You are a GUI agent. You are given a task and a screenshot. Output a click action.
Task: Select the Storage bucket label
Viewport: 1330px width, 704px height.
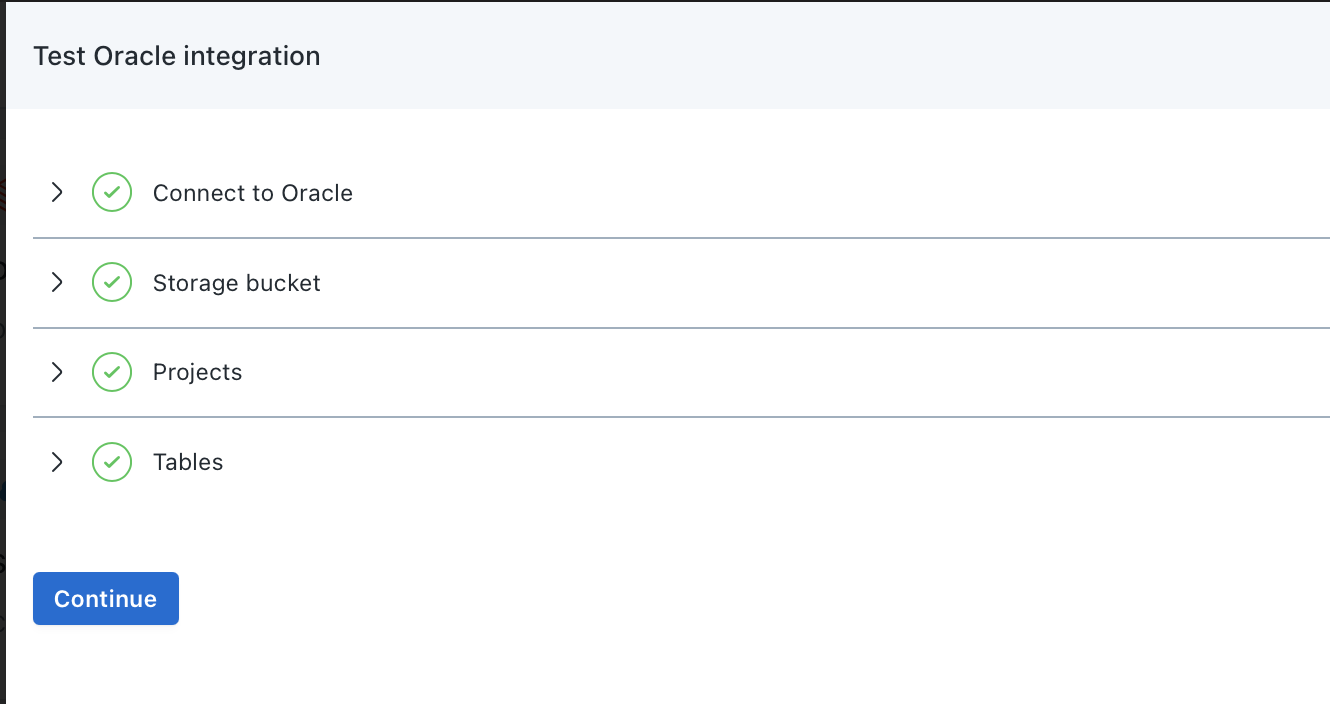236,283
